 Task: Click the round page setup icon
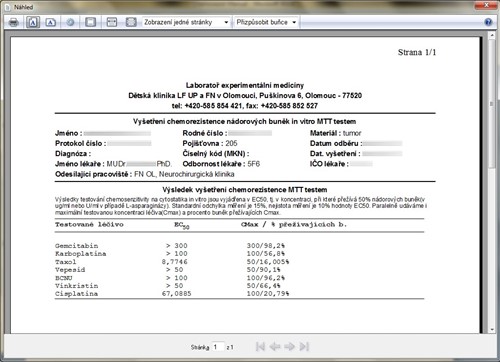(x=70, y=22)
